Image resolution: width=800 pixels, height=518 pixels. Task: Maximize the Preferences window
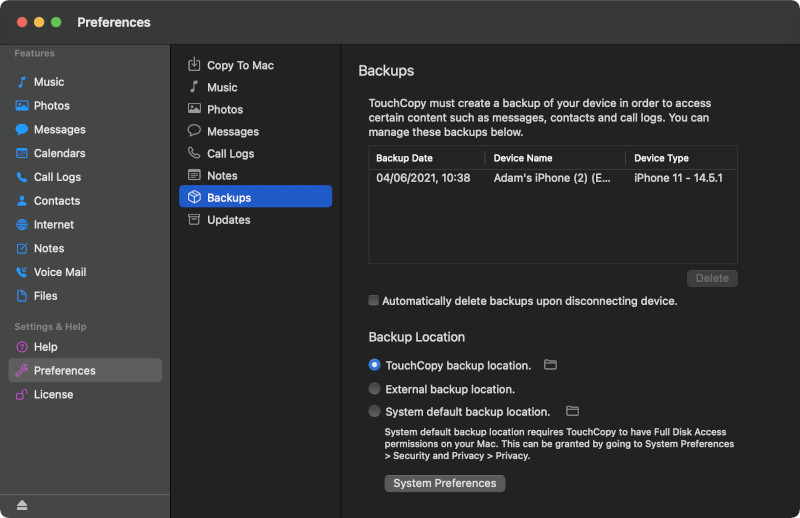click(56, 22)
